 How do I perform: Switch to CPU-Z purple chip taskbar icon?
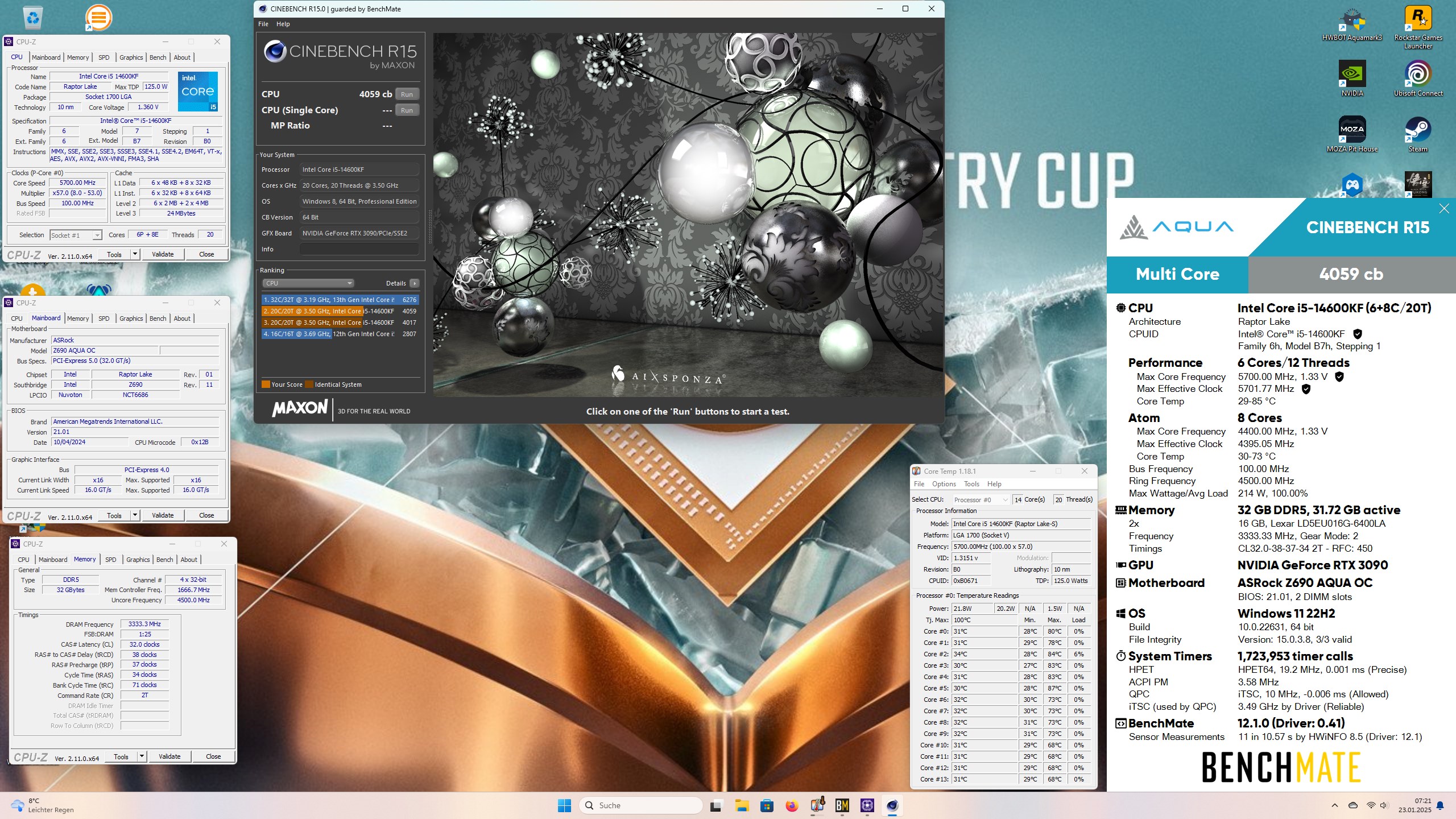point(867,805)
